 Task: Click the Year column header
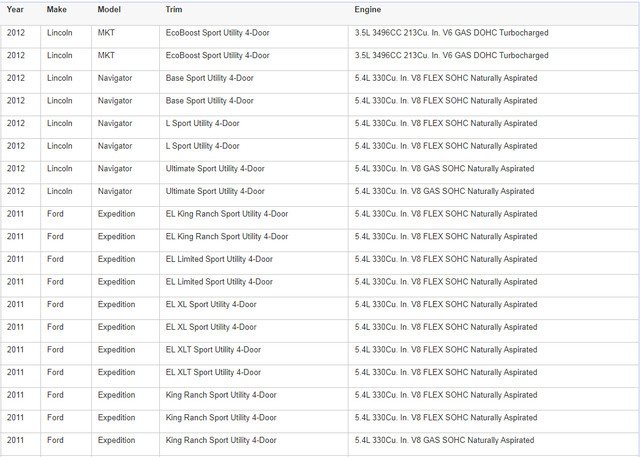click(15, 9)
